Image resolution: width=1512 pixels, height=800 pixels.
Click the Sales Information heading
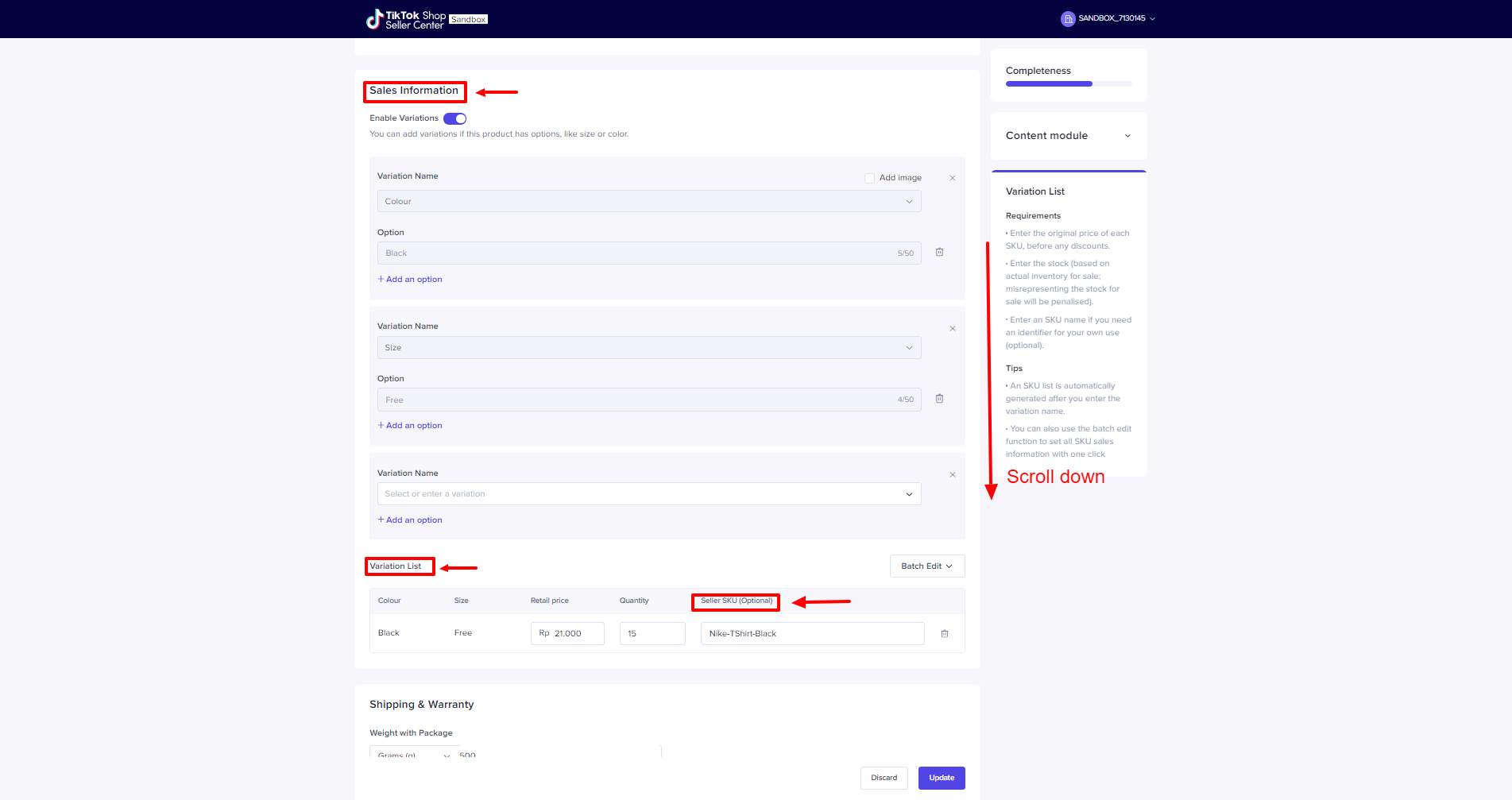click(414, 91)
